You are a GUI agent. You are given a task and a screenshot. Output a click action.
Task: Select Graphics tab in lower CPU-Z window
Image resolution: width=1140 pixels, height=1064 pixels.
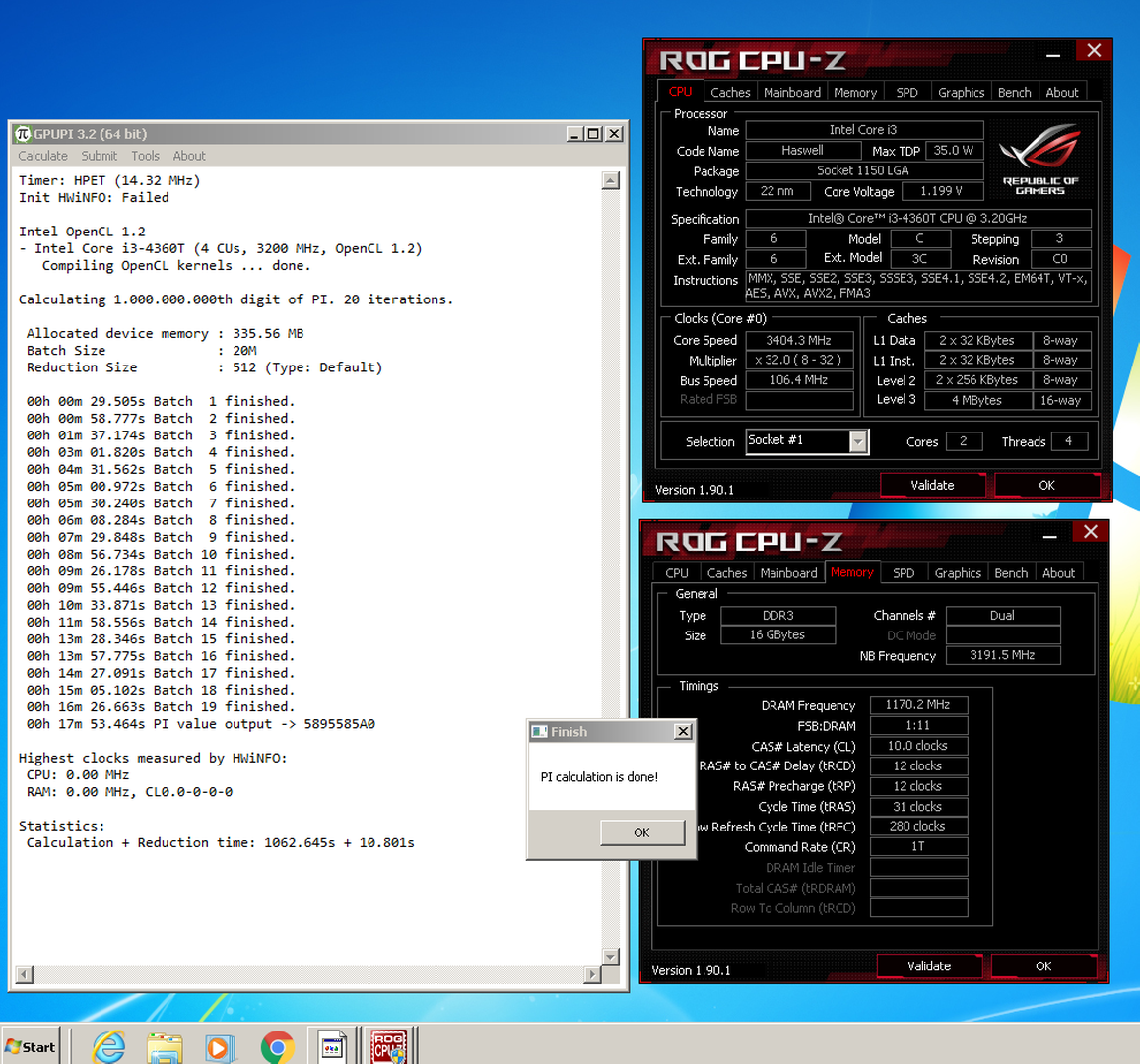click(x=958, y=573)
